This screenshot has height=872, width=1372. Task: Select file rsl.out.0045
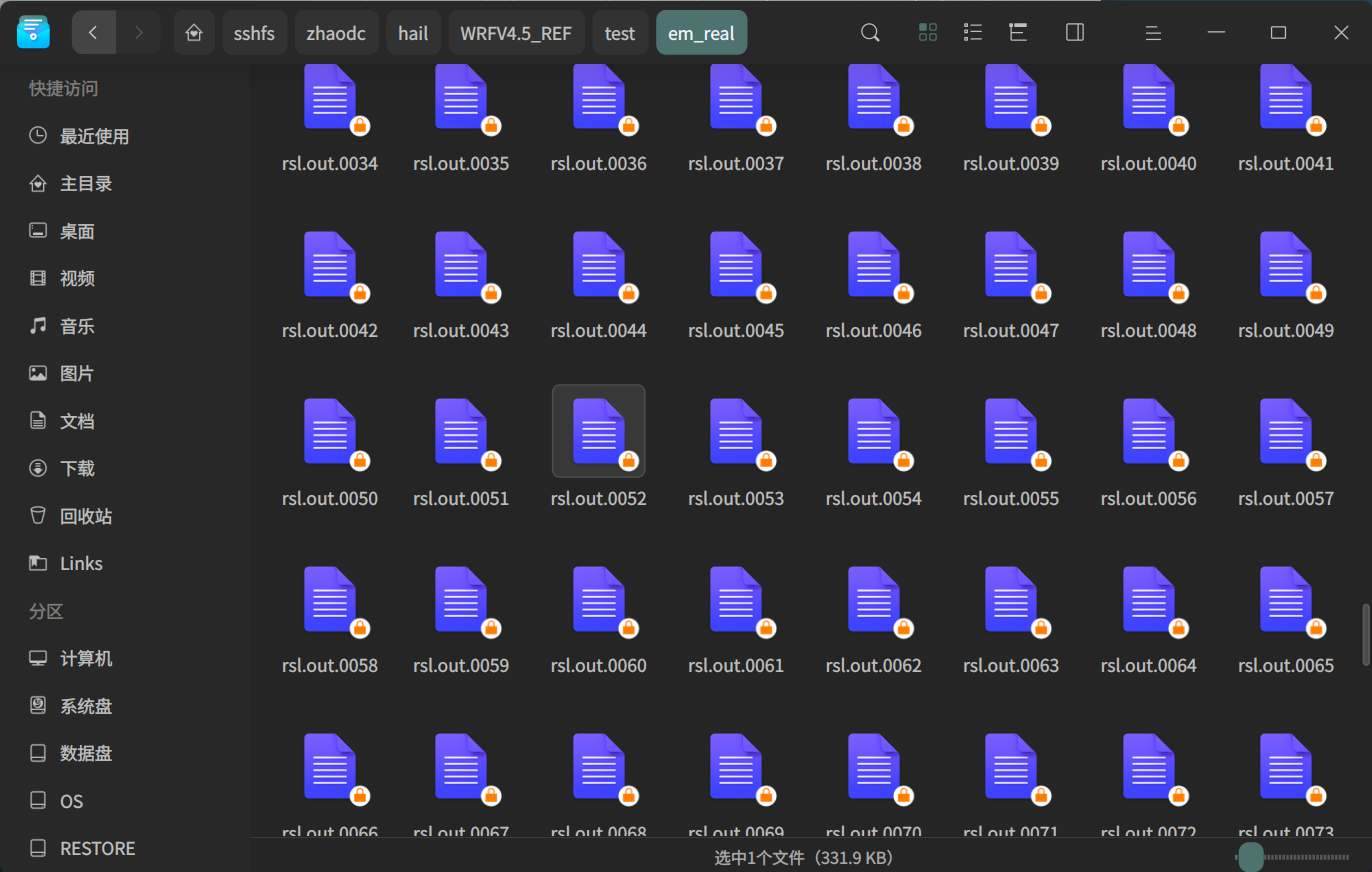(736, 286)
